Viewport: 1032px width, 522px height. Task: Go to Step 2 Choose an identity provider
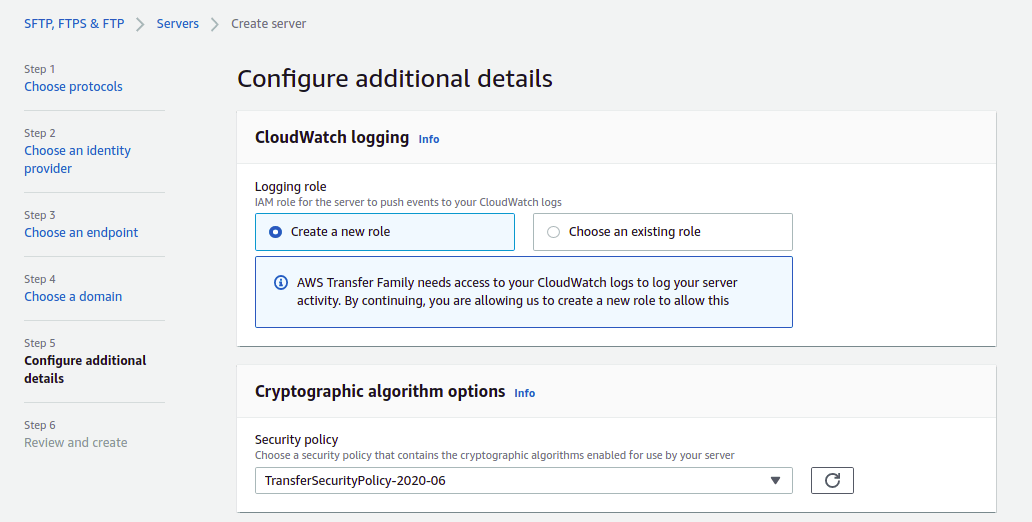coord(77,159)
